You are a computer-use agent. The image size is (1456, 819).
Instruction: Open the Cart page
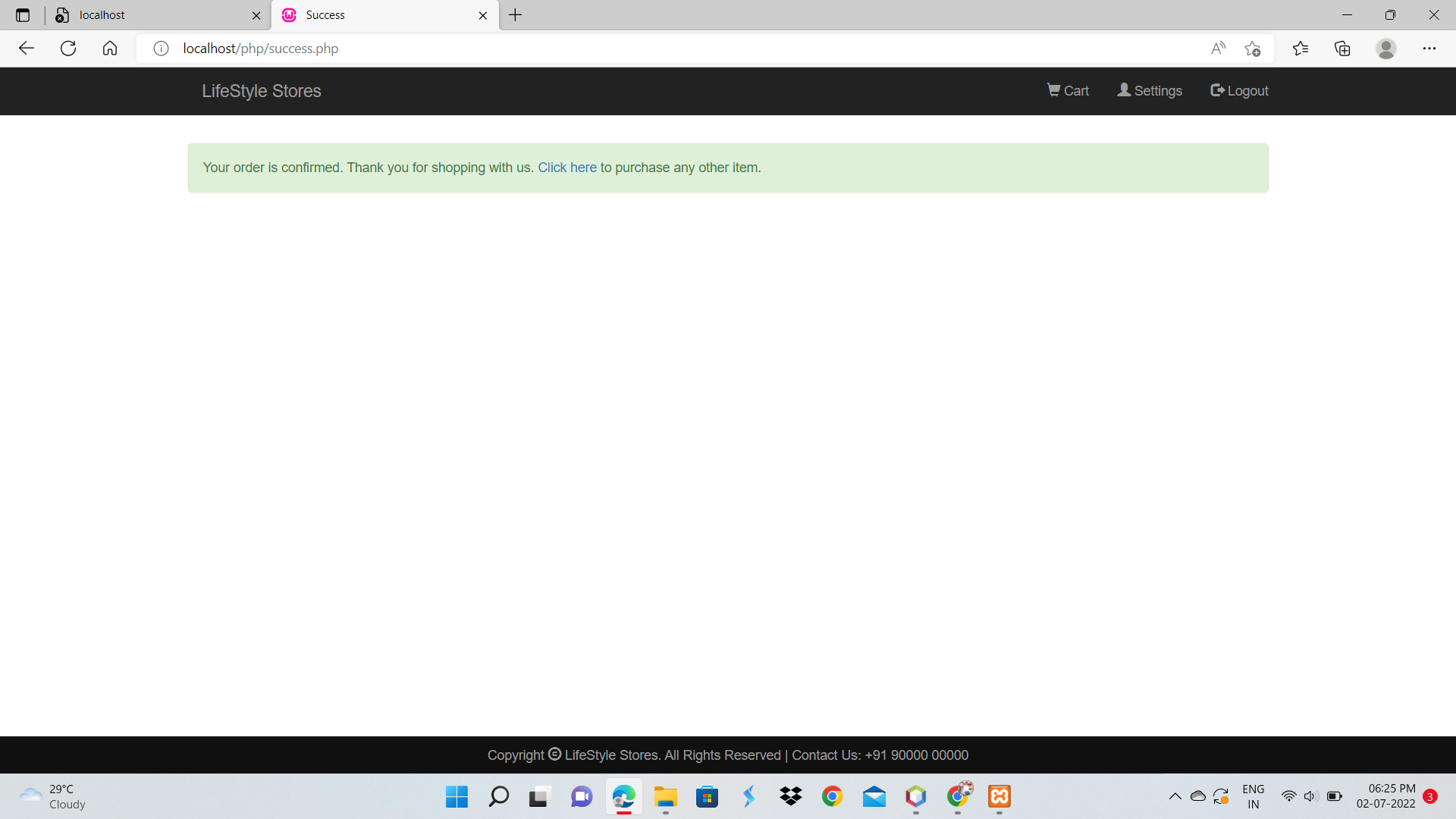click(1067, 90)
